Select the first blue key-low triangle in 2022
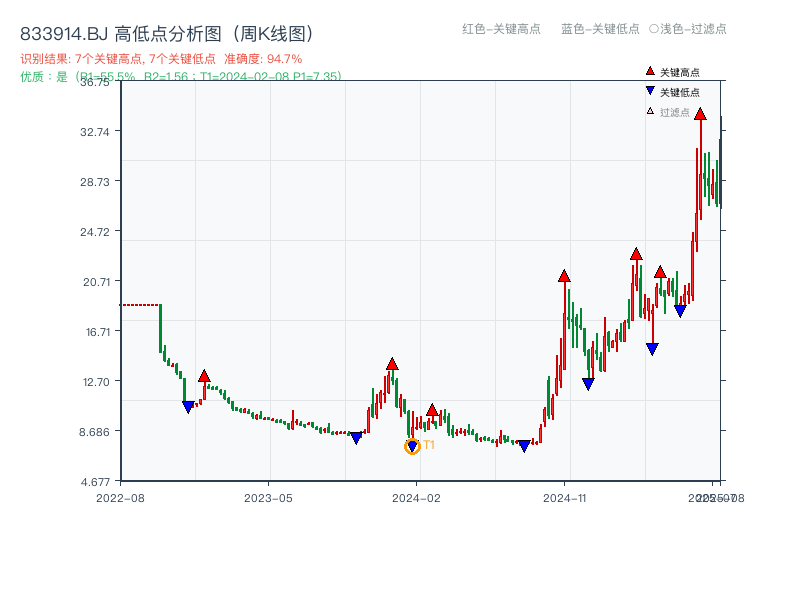800x600 pixels. click(188, 404)
